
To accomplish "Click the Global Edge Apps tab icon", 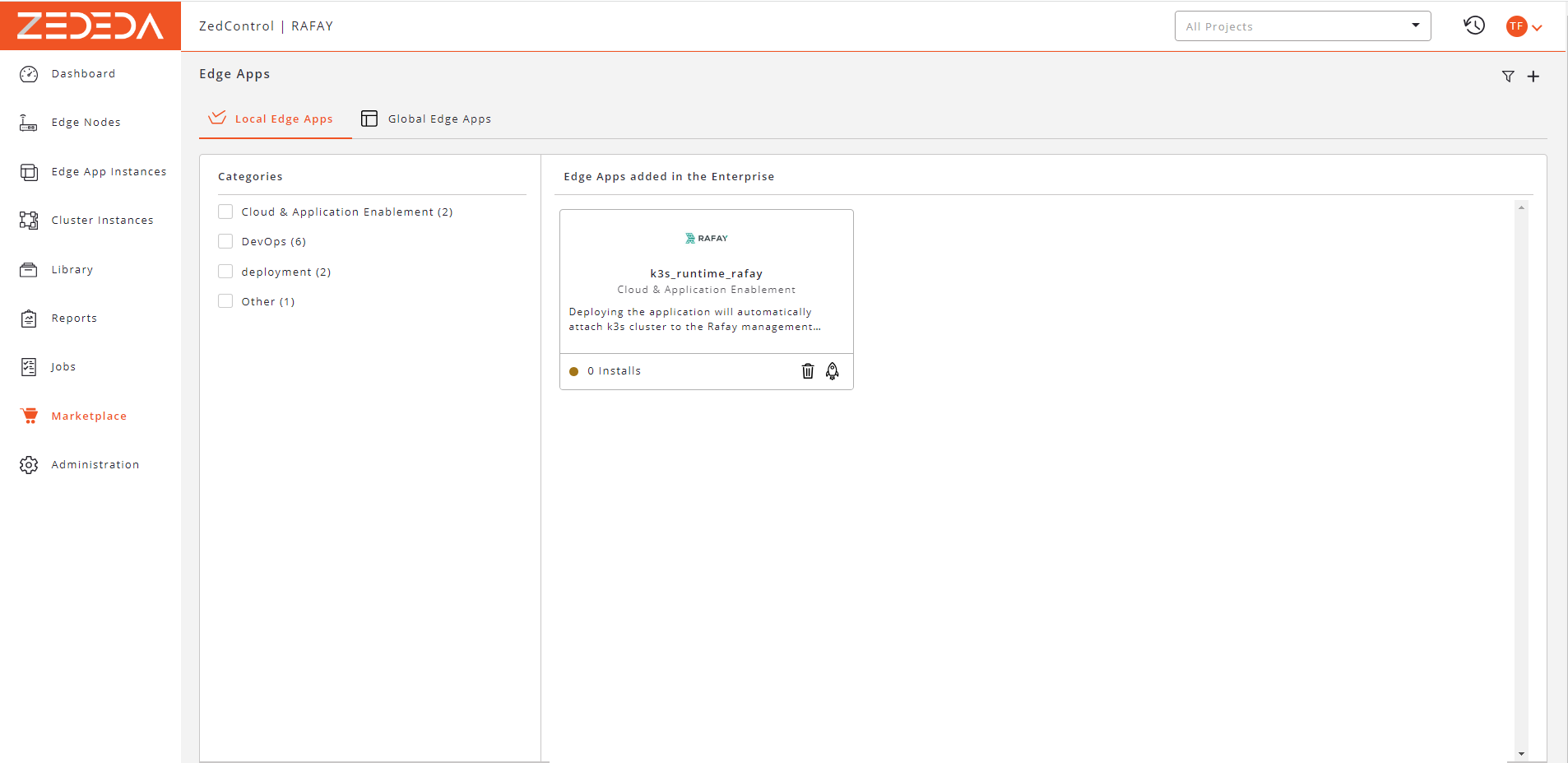I will tap(369, 119).
